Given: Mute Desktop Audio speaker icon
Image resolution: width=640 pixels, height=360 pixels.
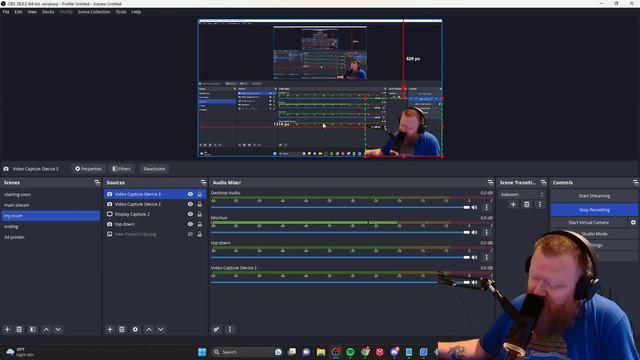Looking at the screenshot, I should click(474, 207).
